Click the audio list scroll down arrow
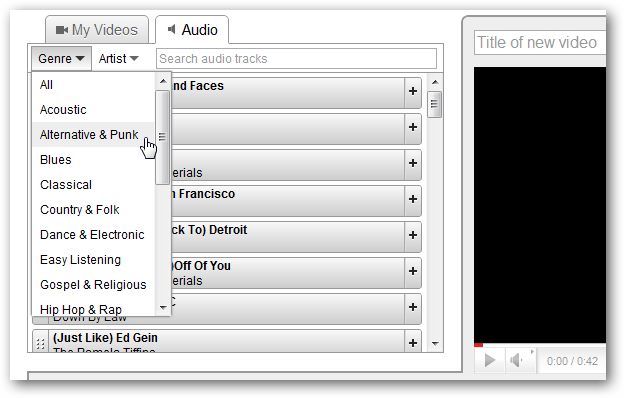 click(435, 343)
